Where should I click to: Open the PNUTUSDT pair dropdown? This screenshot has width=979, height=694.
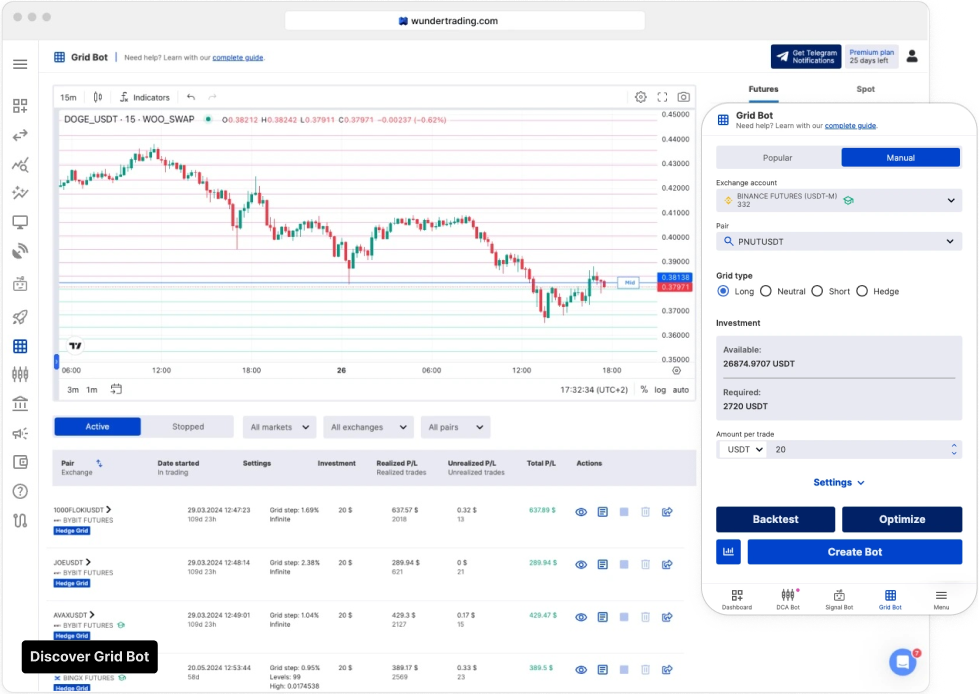click(839, 242)
